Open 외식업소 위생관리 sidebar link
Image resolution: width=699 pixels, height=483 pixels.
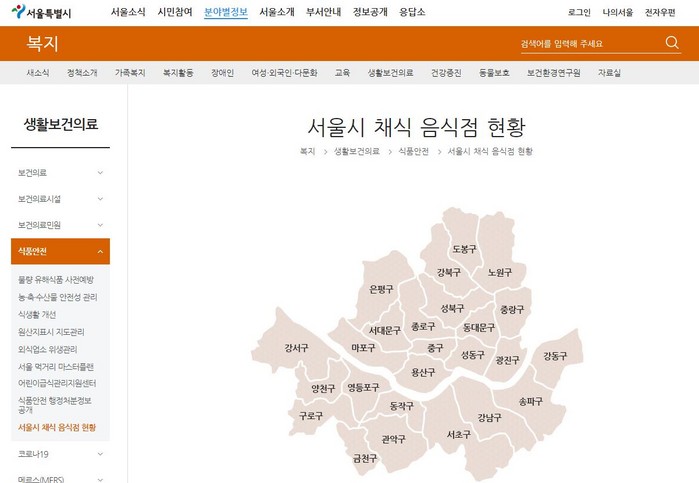click(47, 350)
